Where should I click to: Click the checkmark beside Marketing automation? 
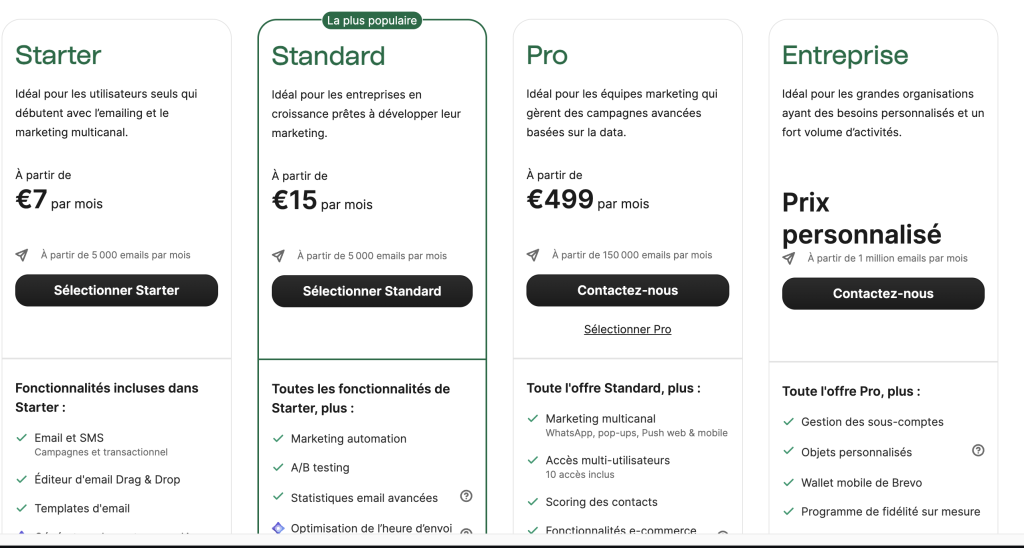[278, 438]
